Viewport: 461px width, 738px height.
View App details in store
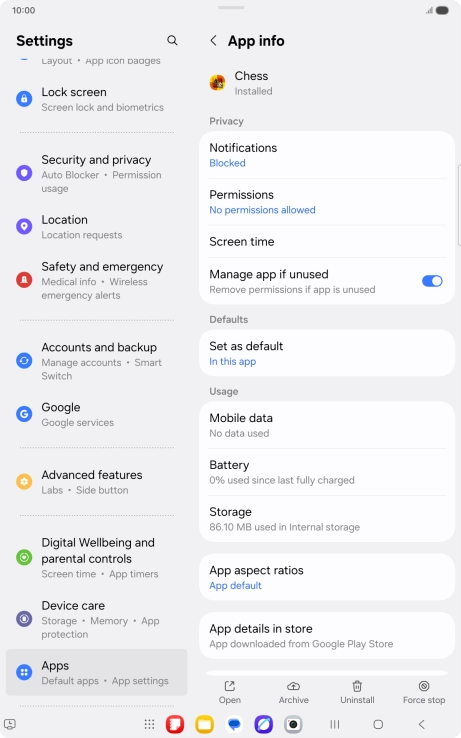[327, 635]
